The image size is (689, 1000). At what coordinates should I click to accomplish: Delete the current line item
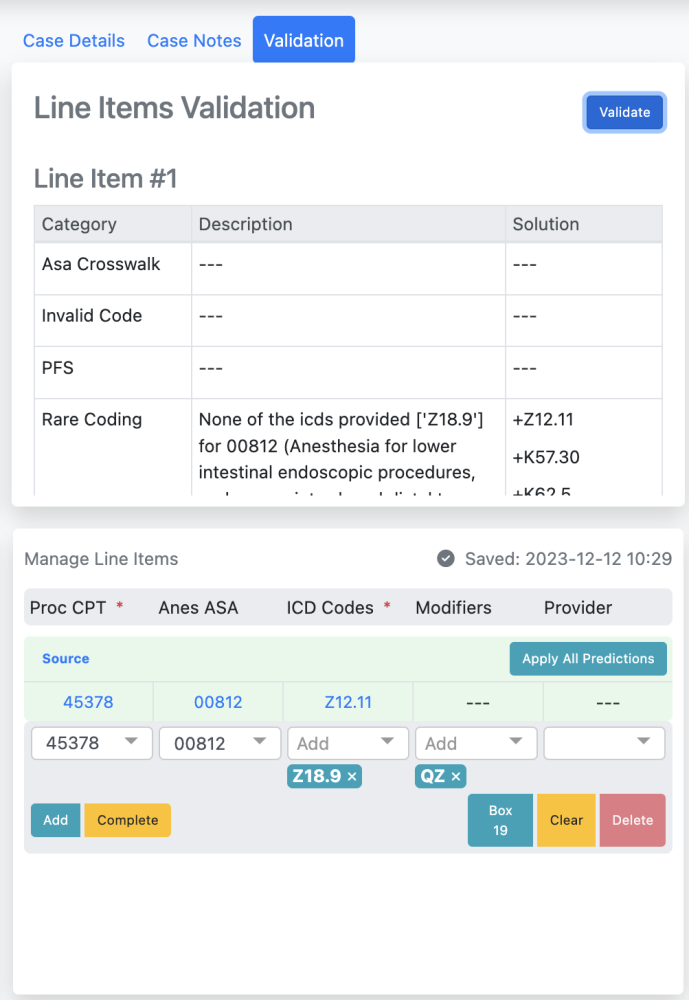[632, 819]
